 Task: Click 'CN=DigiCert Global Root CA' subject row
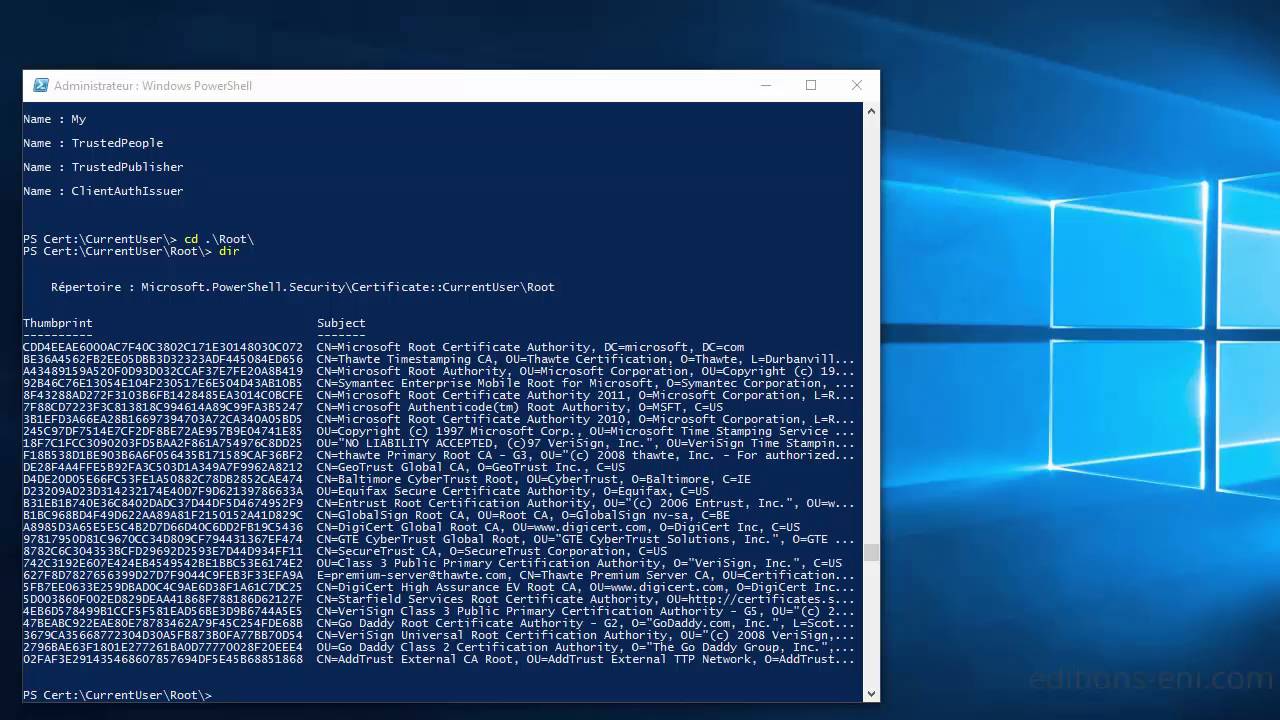(x=559, y=527)
